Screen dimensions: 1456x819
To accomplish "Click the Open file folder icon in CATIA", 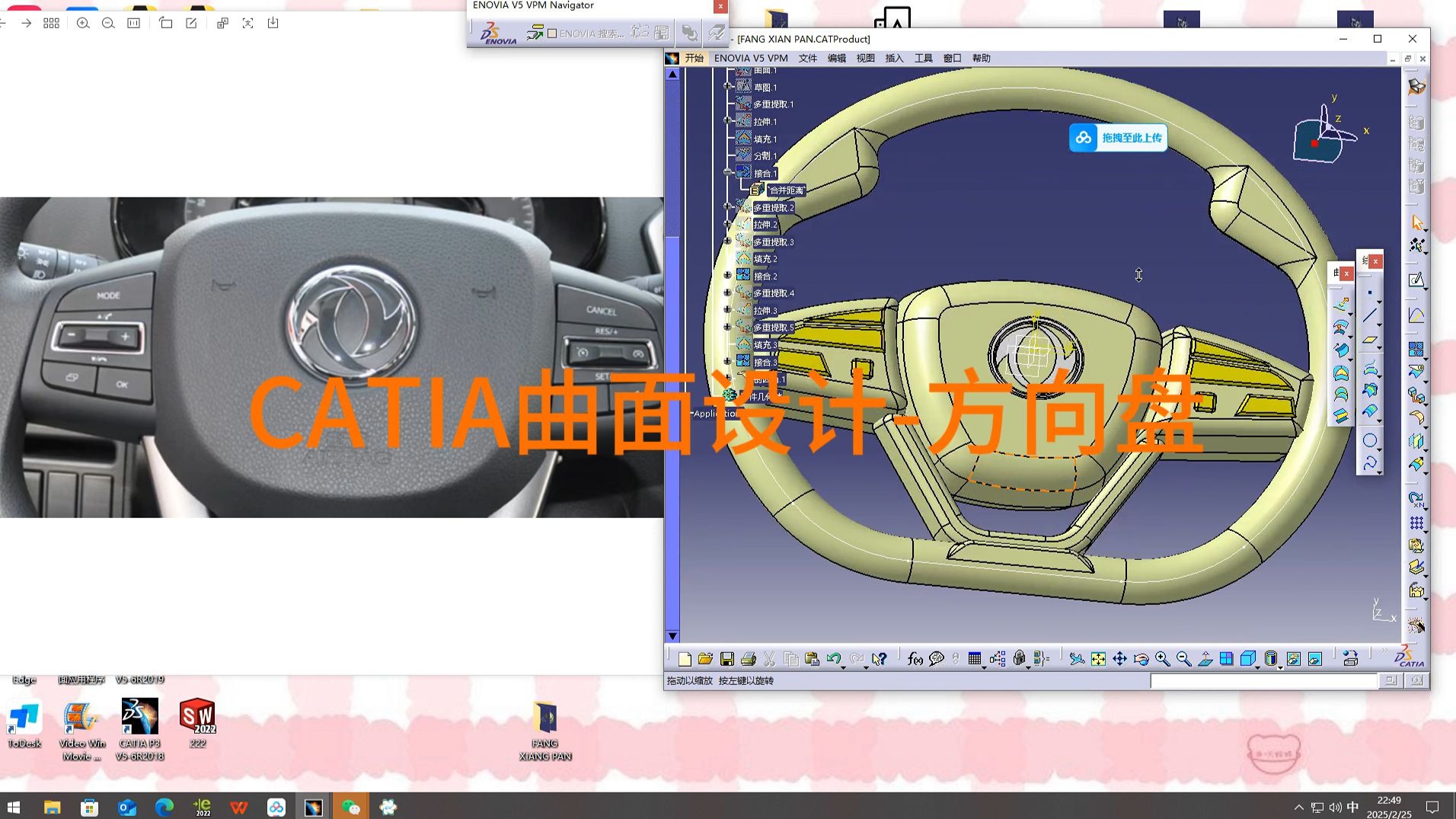I will 705,659.
